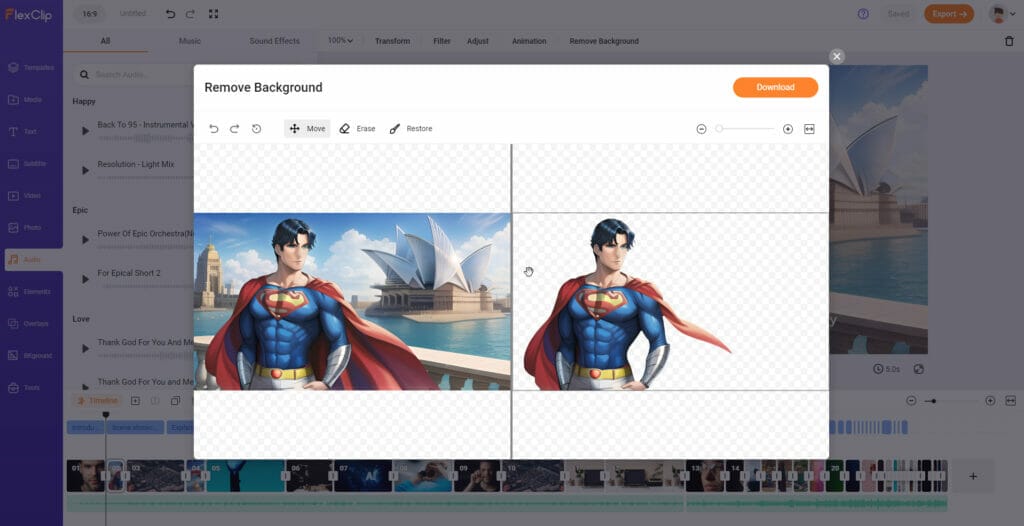Viewport: 1024px width, 526px height.
Task: Enter fullscreen preview mode
Action: coord(214,14)
